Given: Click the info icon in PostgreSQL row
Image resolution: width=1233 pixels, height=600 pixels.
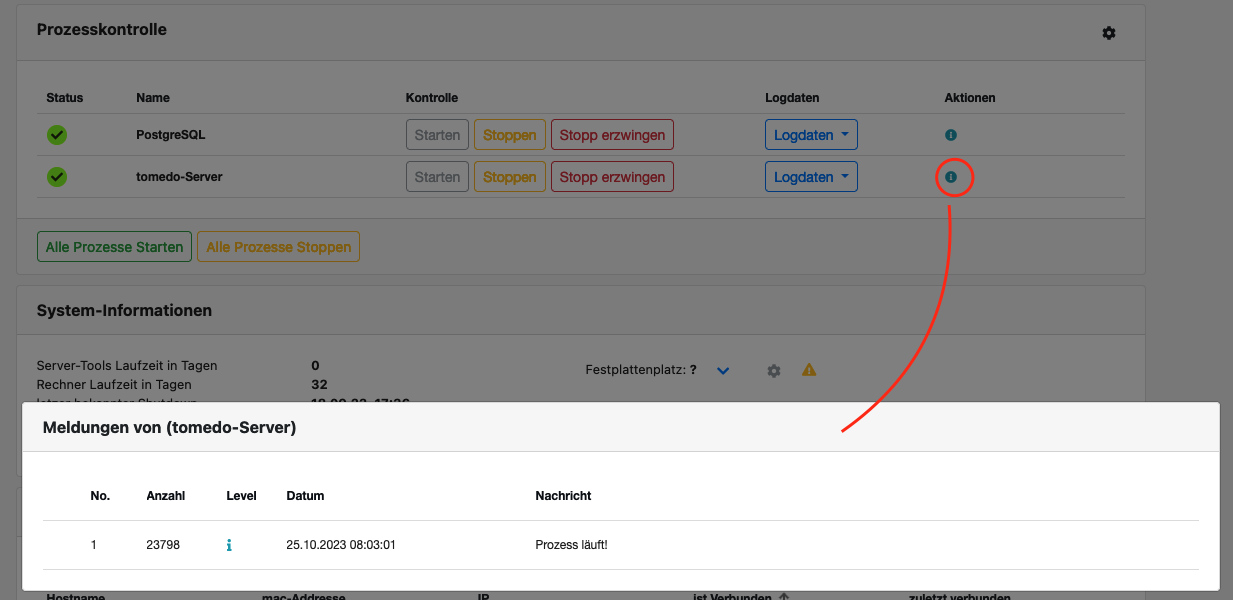Looking at the screenshot, I should [x=951, y=134].
